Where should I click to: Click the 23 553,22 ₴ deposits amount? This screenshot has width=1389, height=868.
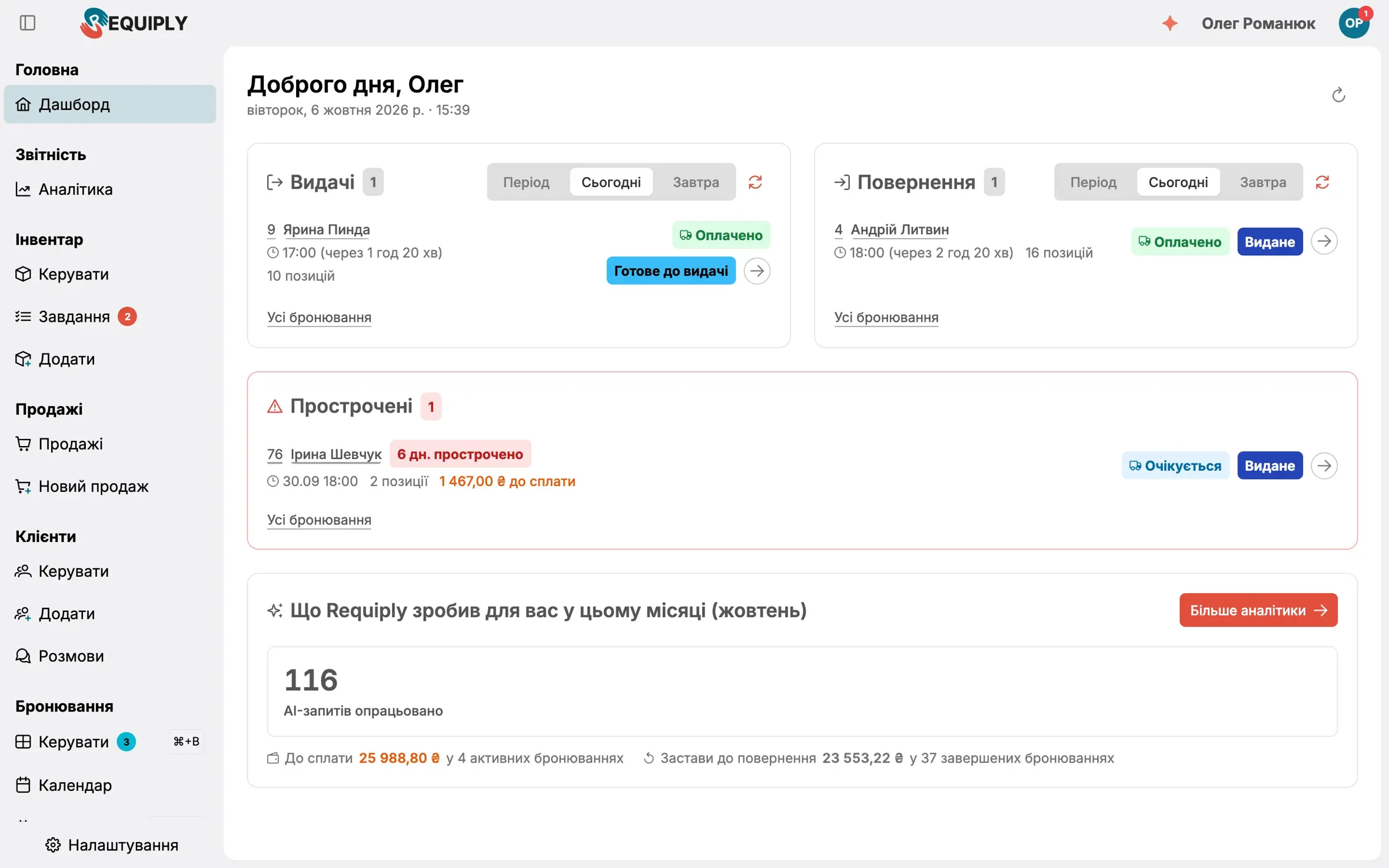(862, 758)
